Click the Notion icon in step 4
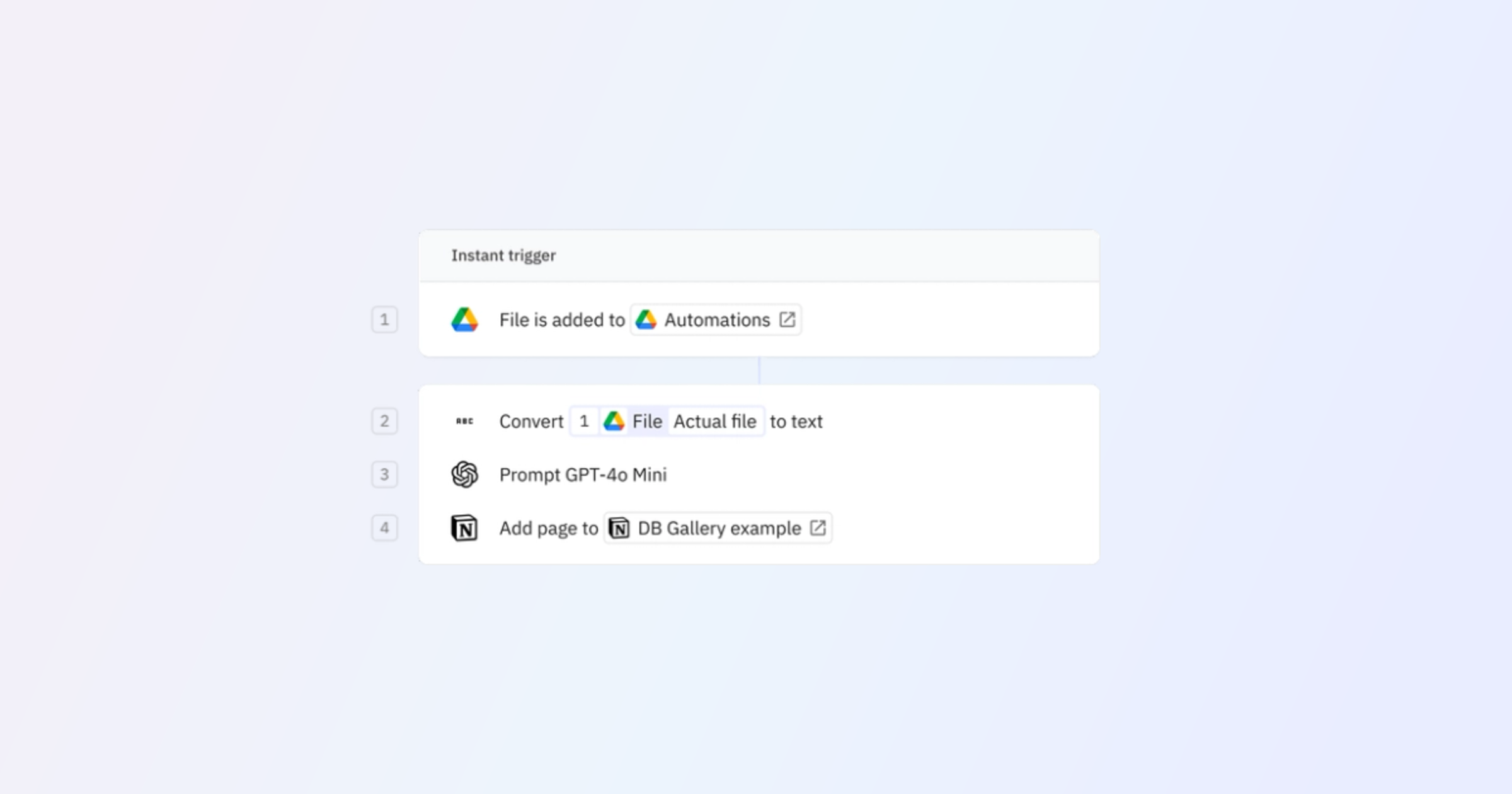The height and width of the screenshot is (794, 1512). click(x=464, y=528)
